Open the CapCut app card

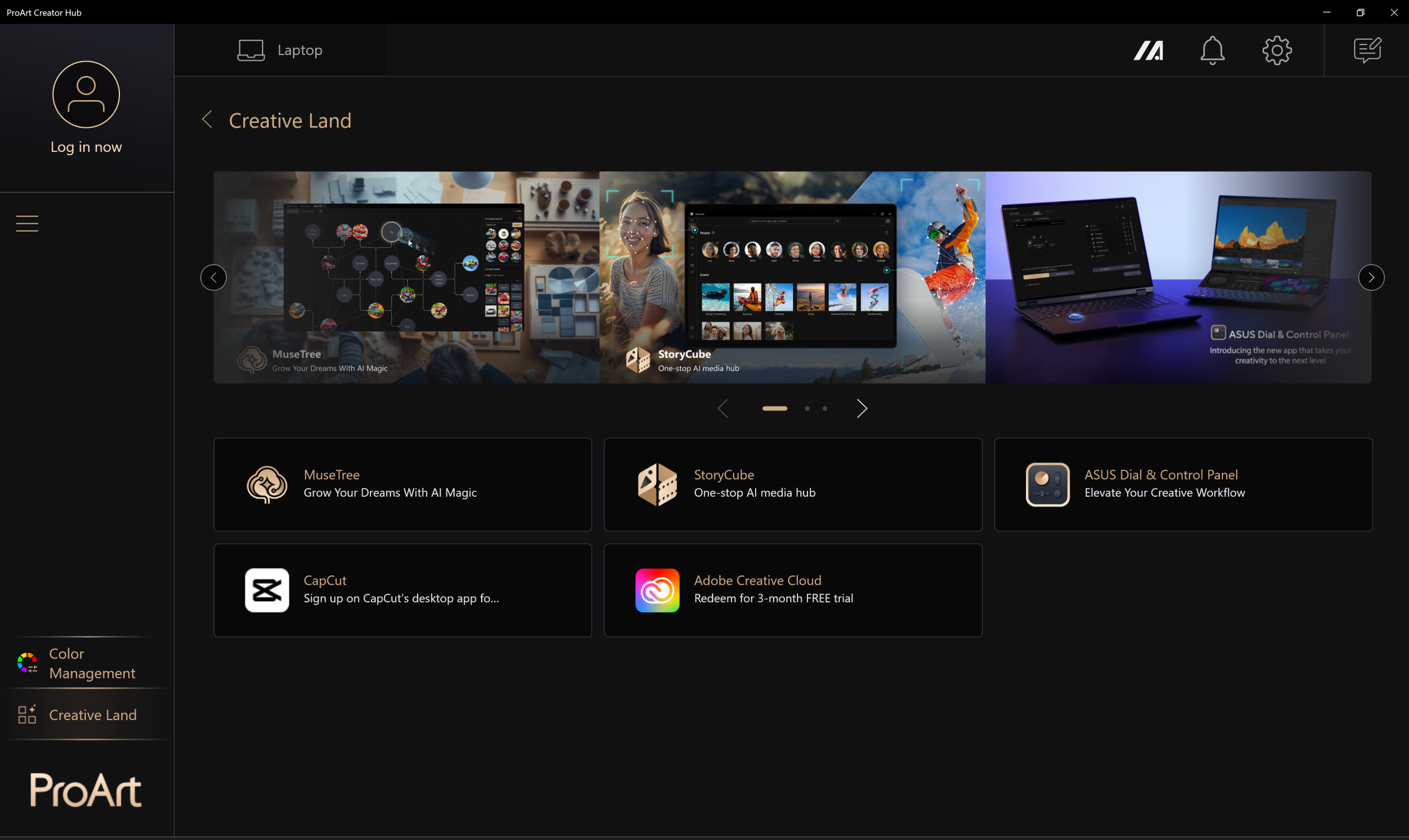pyautogui.click(x=403, y=590)
